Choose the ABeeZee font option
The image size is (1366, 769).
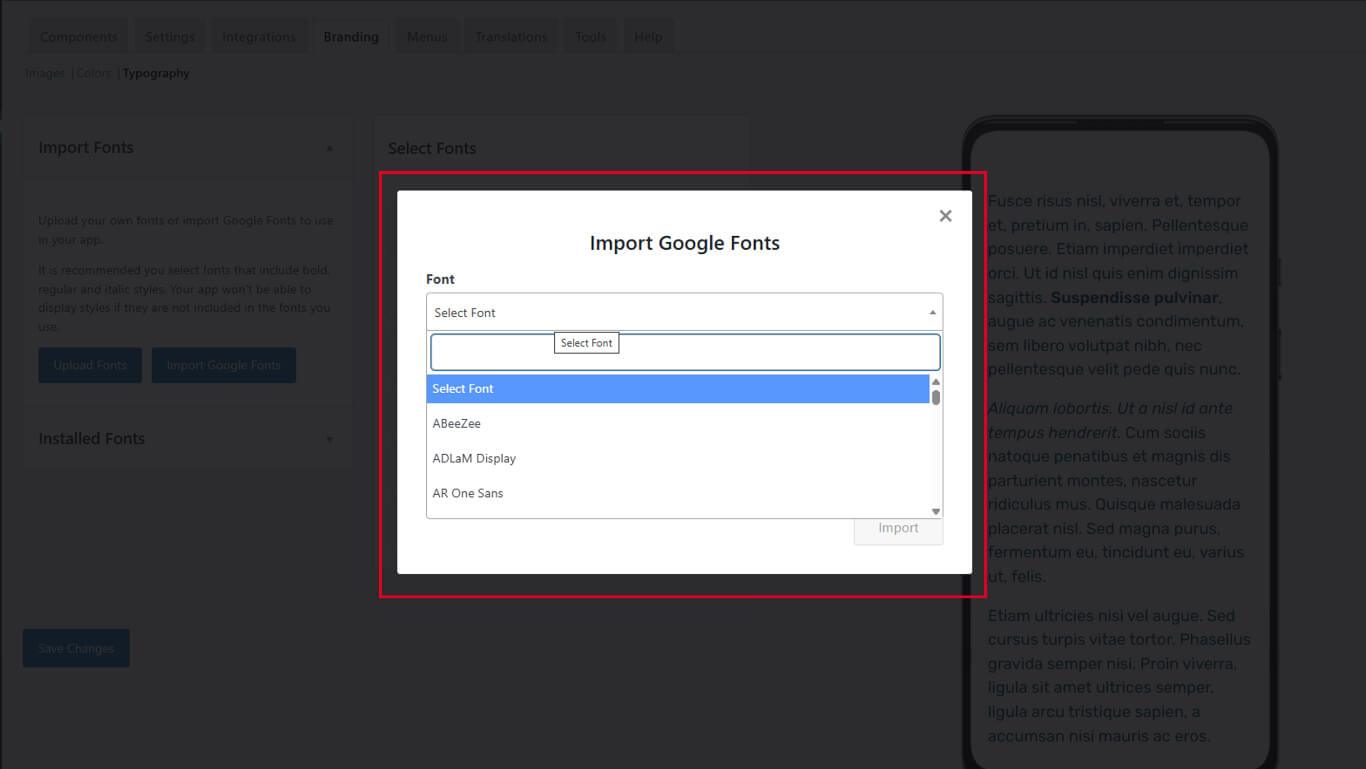[457, 424]
